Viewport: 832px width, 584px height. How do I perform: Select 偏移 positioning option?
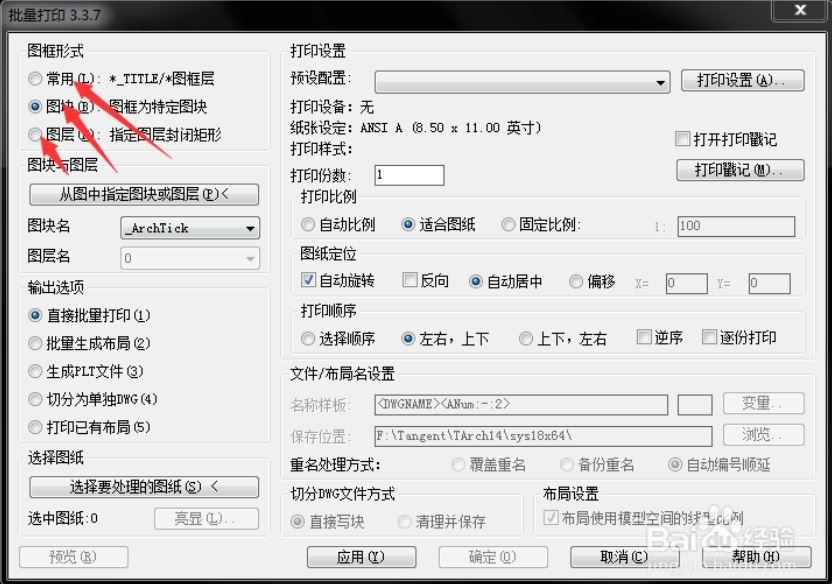[576, 282]
